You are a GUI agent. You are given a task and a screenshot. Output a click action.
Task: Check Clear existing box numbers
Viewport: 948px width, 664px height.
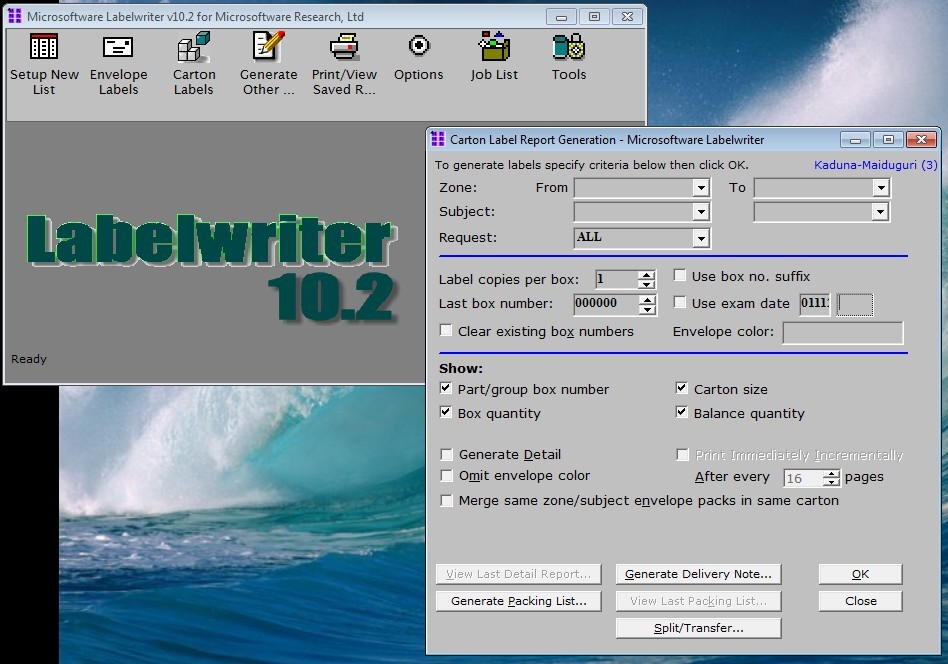click(447, 331)
